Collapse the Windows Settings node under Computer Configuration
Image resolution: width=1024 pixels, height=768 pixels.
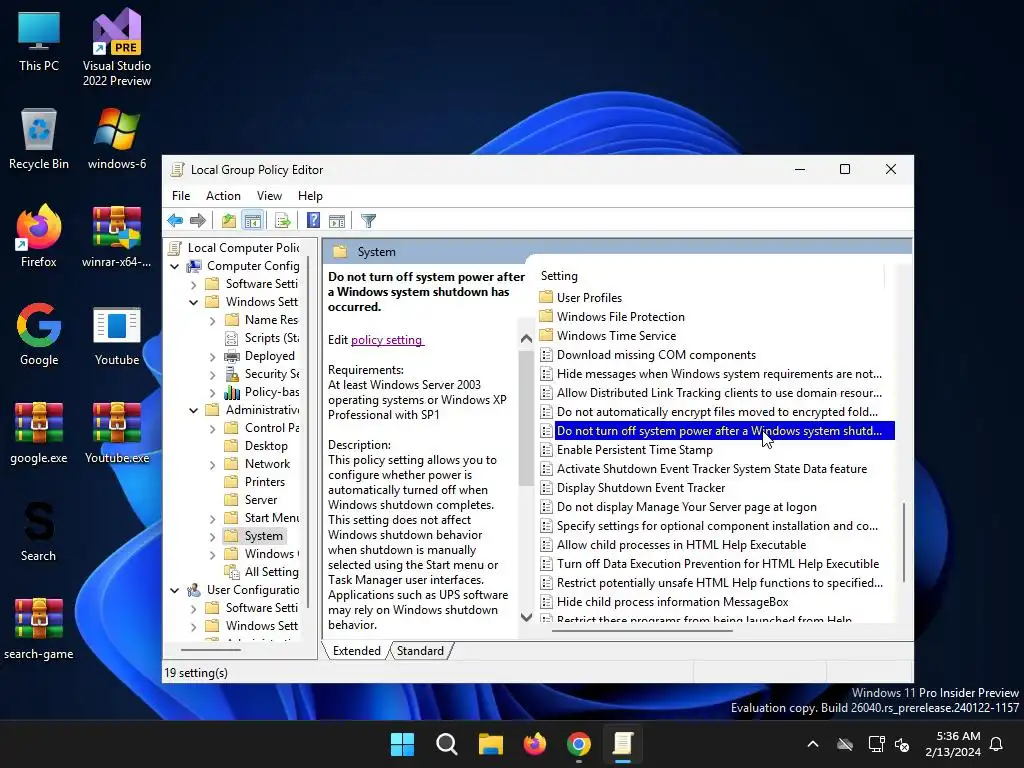click(x=193, y=302)
